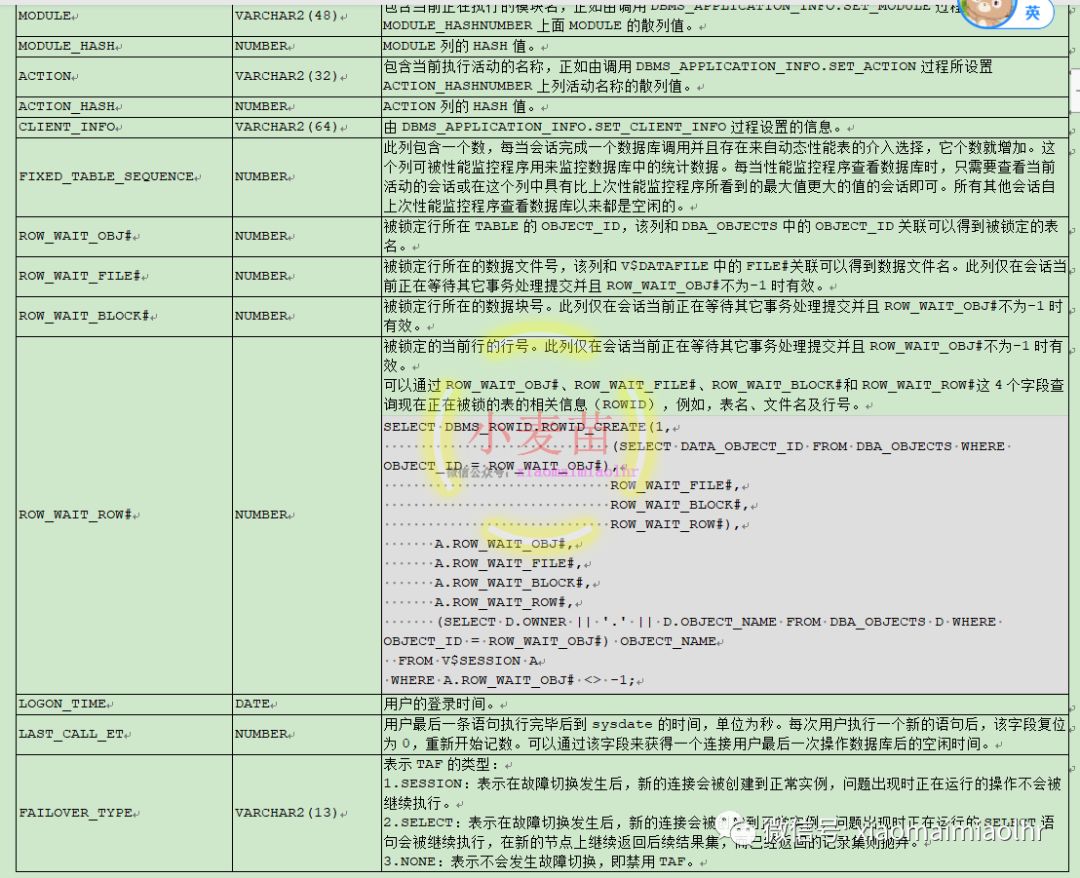Click the 'WHERE A.ROW_WAIT_OBJ# <> -1;' code line
This screenshot has height=878, width=1080.
coord(512,680)
